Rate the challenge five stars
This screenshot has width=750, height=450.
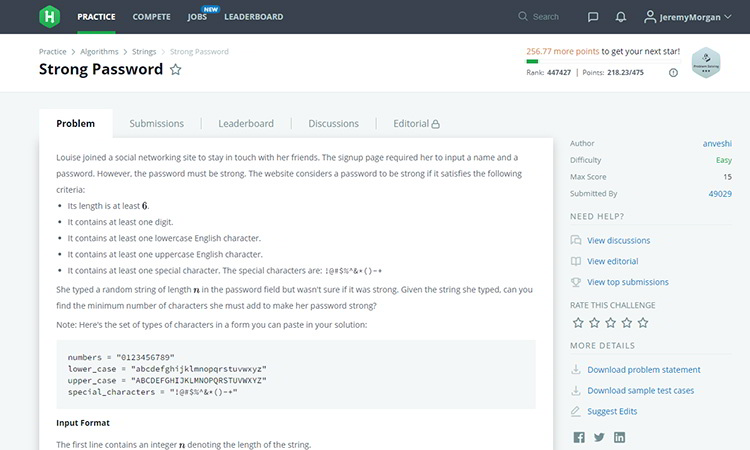click(x=643, y=323)
